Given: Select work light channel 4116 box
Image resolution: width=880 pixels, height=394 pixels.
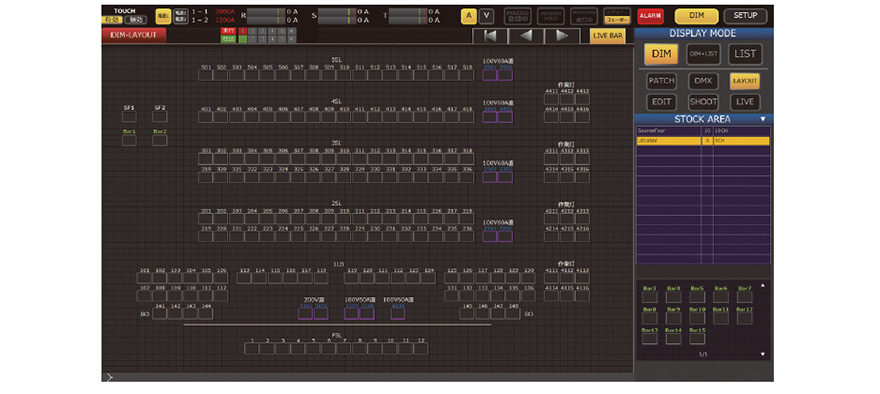Looking at the screenshot, I should click(x=583, y=295).
